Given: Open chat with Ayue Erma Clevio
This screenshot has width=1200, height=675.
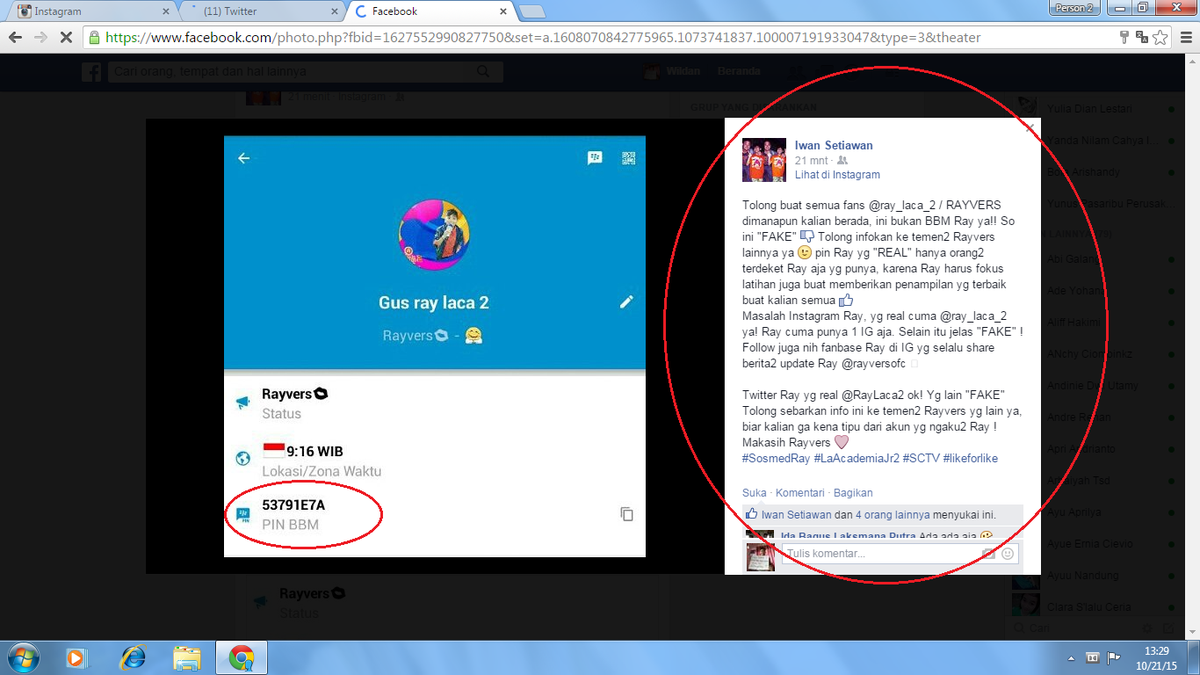Looking at the screenshot, I should click(x=1097, y=543).
